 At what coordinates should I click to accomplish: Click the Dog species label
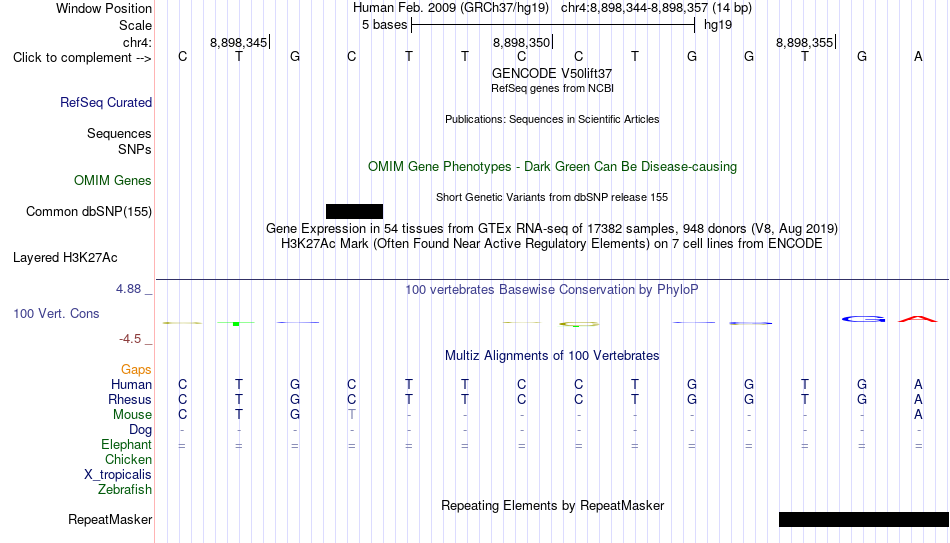(140, 430)
